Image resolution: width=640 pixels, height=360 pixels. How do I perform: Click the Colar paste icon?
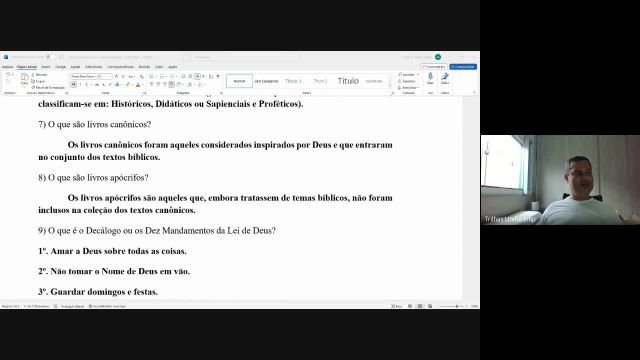pyautogui.click(x=24, y=78)
